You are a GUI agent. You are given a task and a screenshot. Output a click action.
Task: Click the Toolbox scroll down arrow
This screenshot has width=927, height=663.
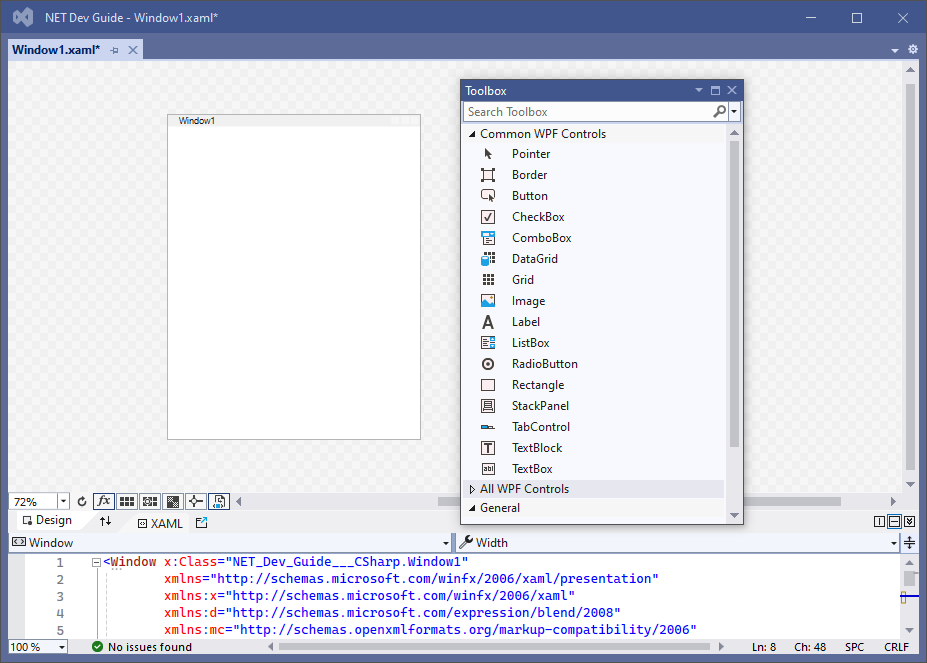(x=734, y=515)
